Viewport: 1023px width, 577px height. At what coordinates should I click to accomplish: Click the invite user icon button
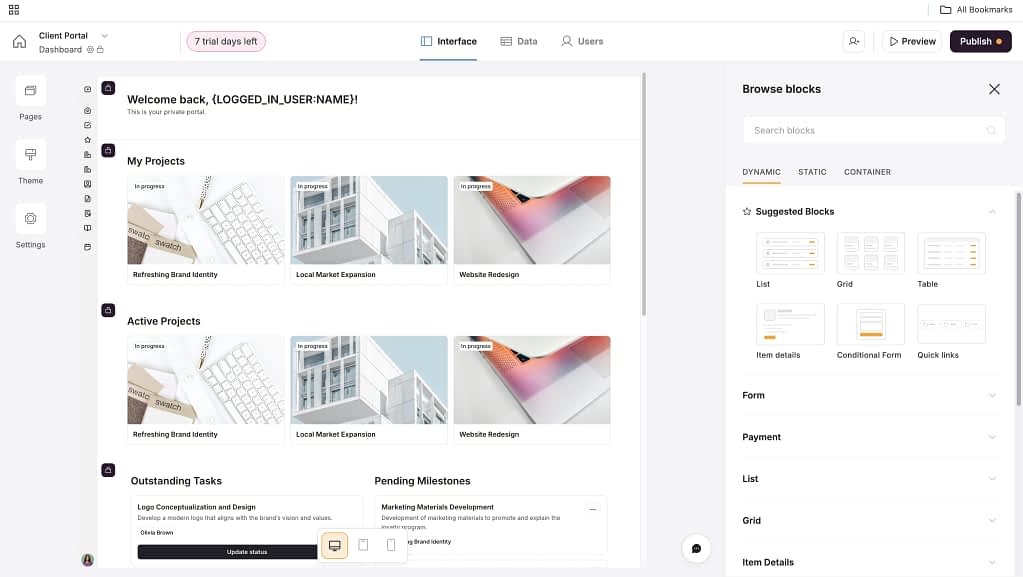pyautogui.click(x=853, y=41)
